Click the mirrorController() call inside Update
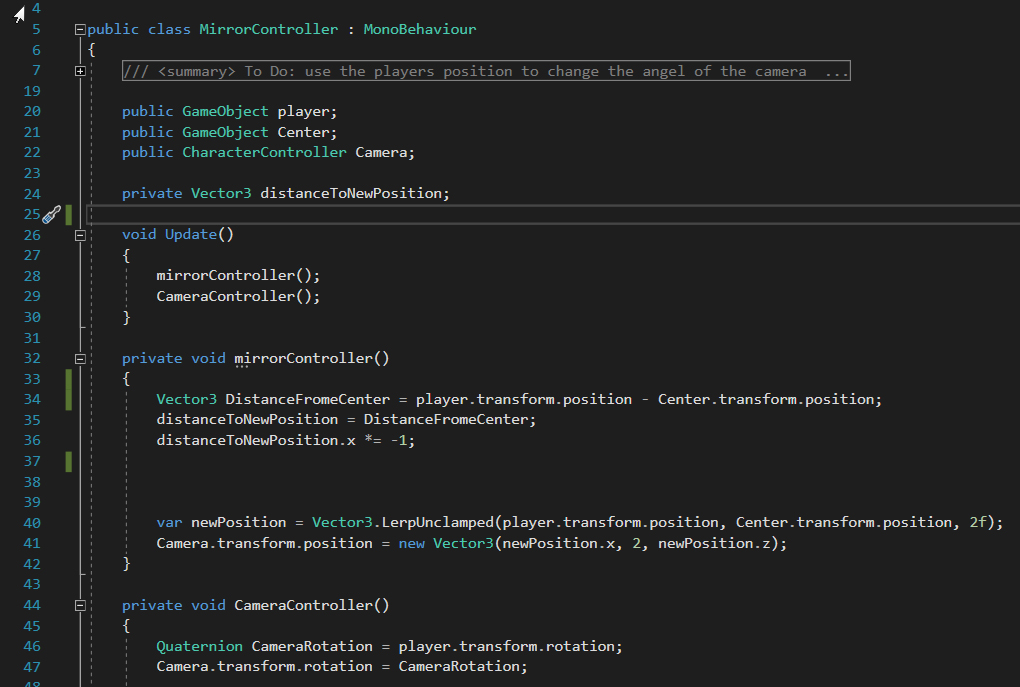The image size is (1020, 687). click(x=237, y=275)
